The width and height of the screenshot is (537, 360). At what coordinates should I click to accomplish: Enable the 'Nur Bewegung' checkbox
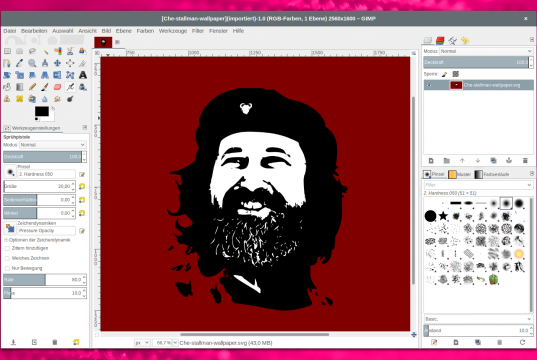click(7, 268)
